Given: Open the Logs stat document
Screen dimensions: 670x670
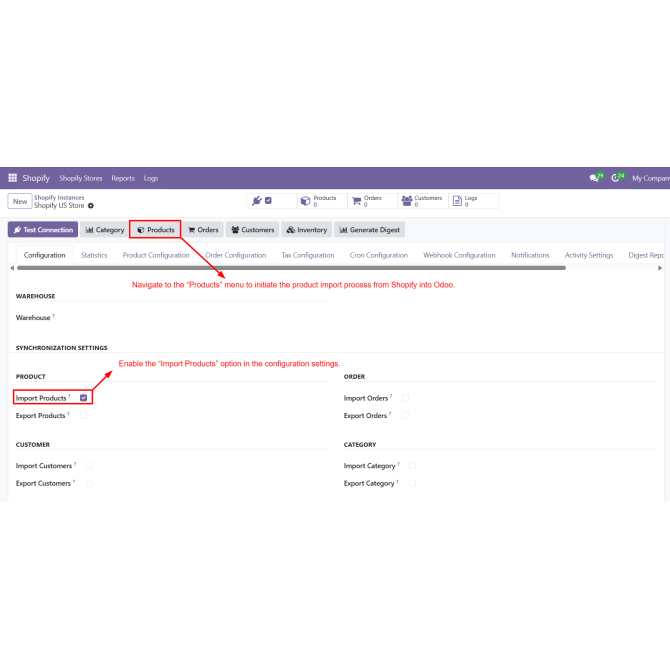Looking at the screenshot, I should (473, 201).
